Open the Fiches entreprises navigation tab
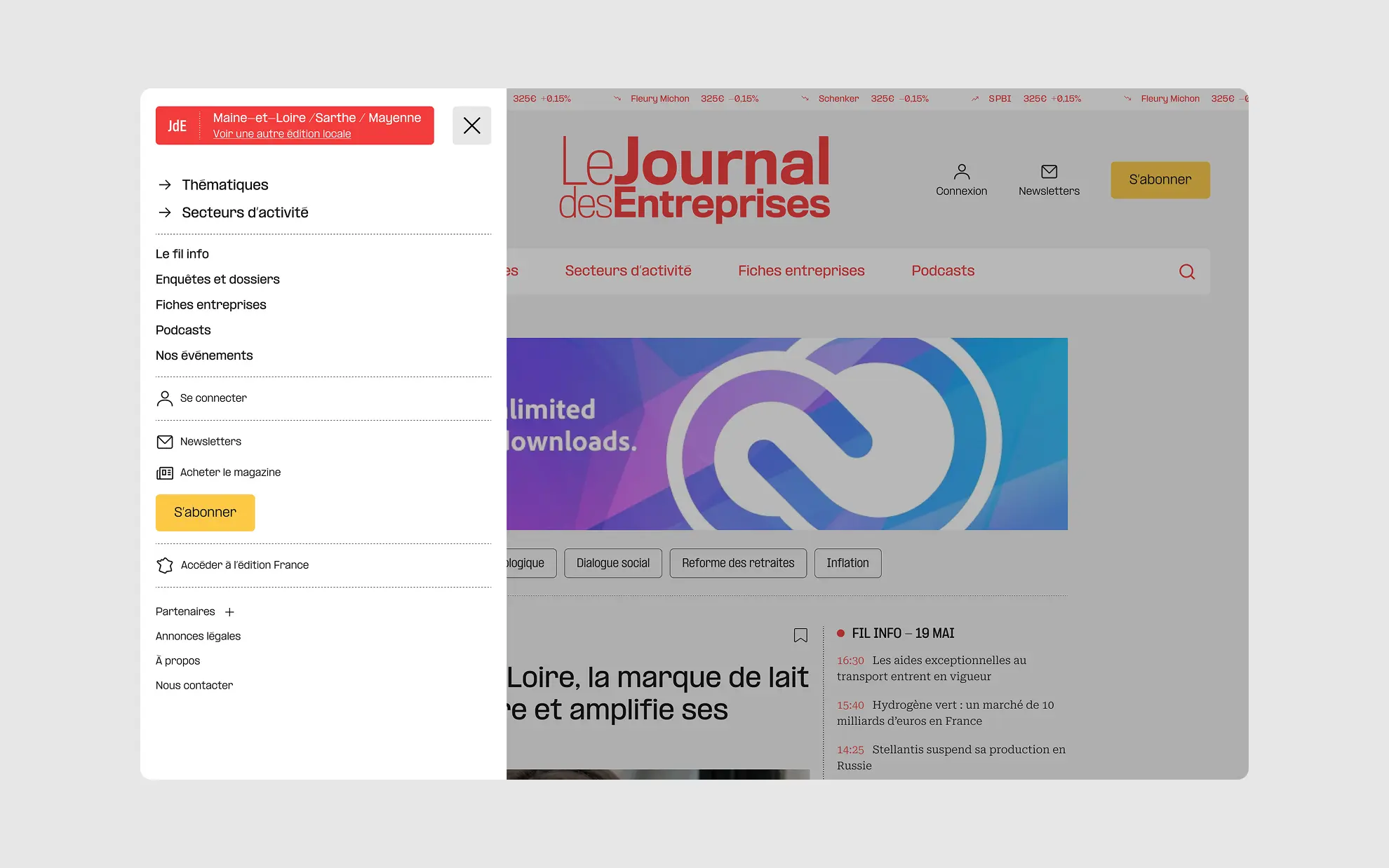The image size is (1389, 868). point(801,271)
